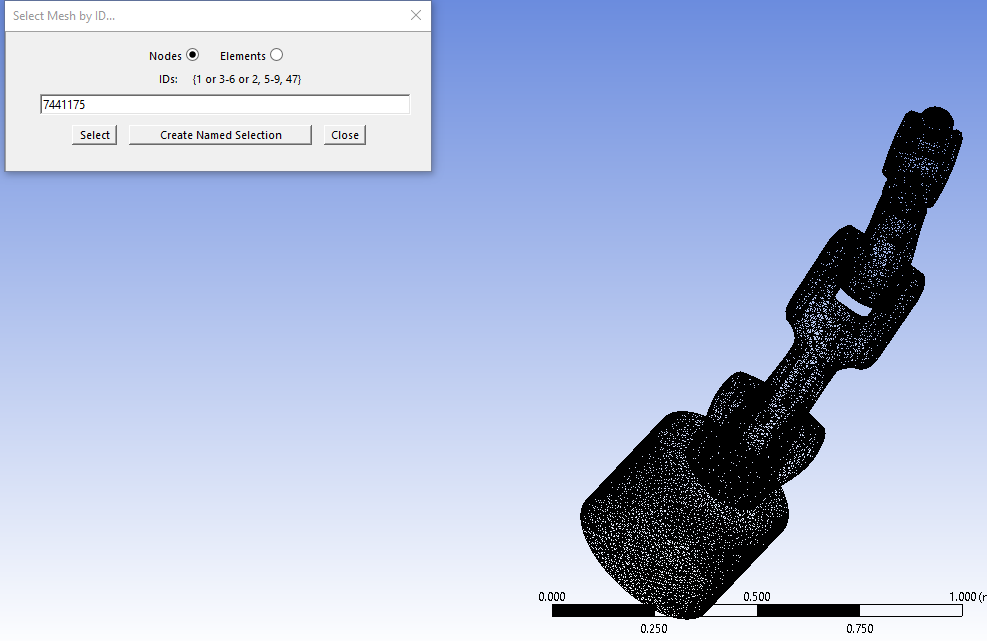The height and width of the screenshot is (641, 987).
Task: Click the 0.750 scale ruler label
Action: 859,628
